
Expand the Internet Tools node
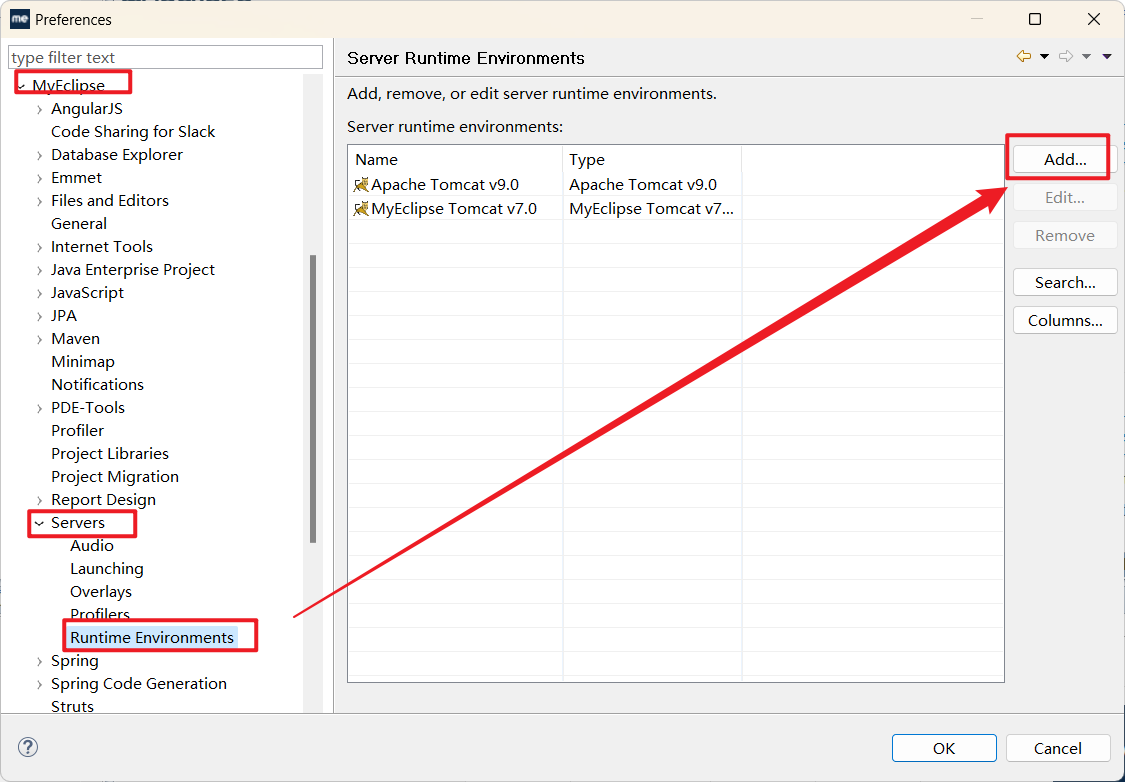tap(39, 247)
